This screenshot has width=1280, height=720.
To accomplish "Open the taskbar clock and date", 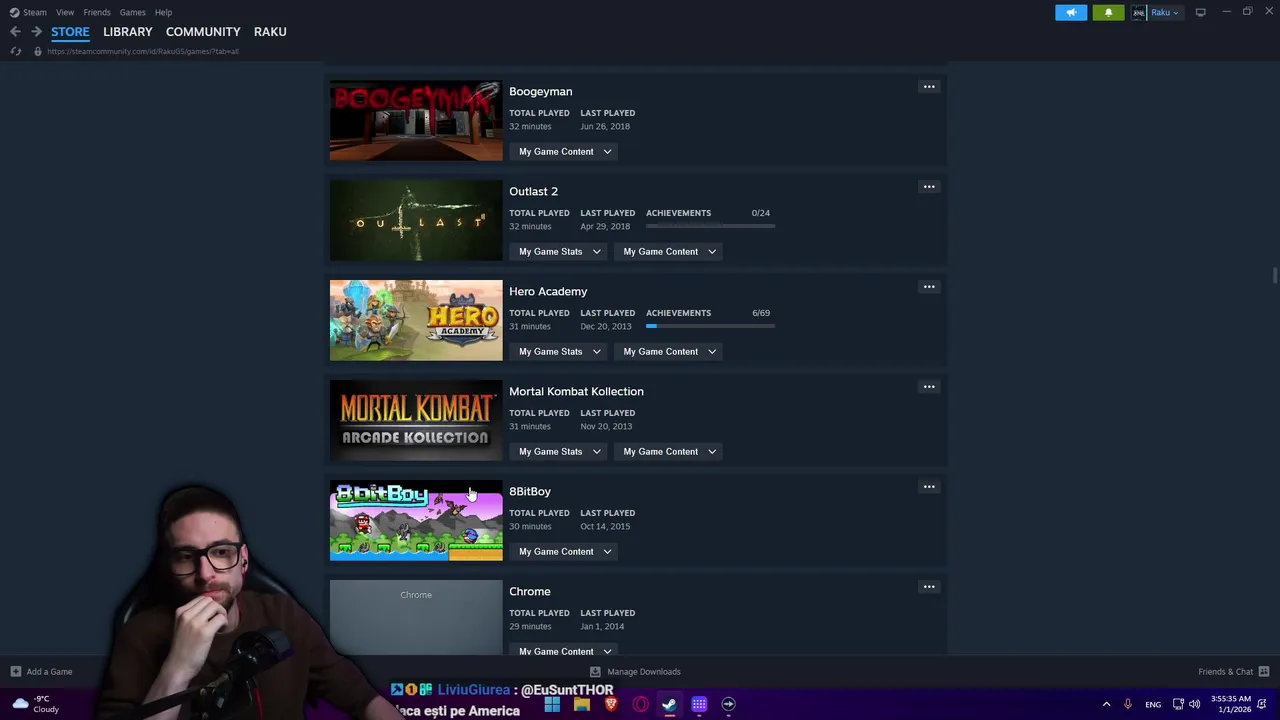I will [1231, 704].
